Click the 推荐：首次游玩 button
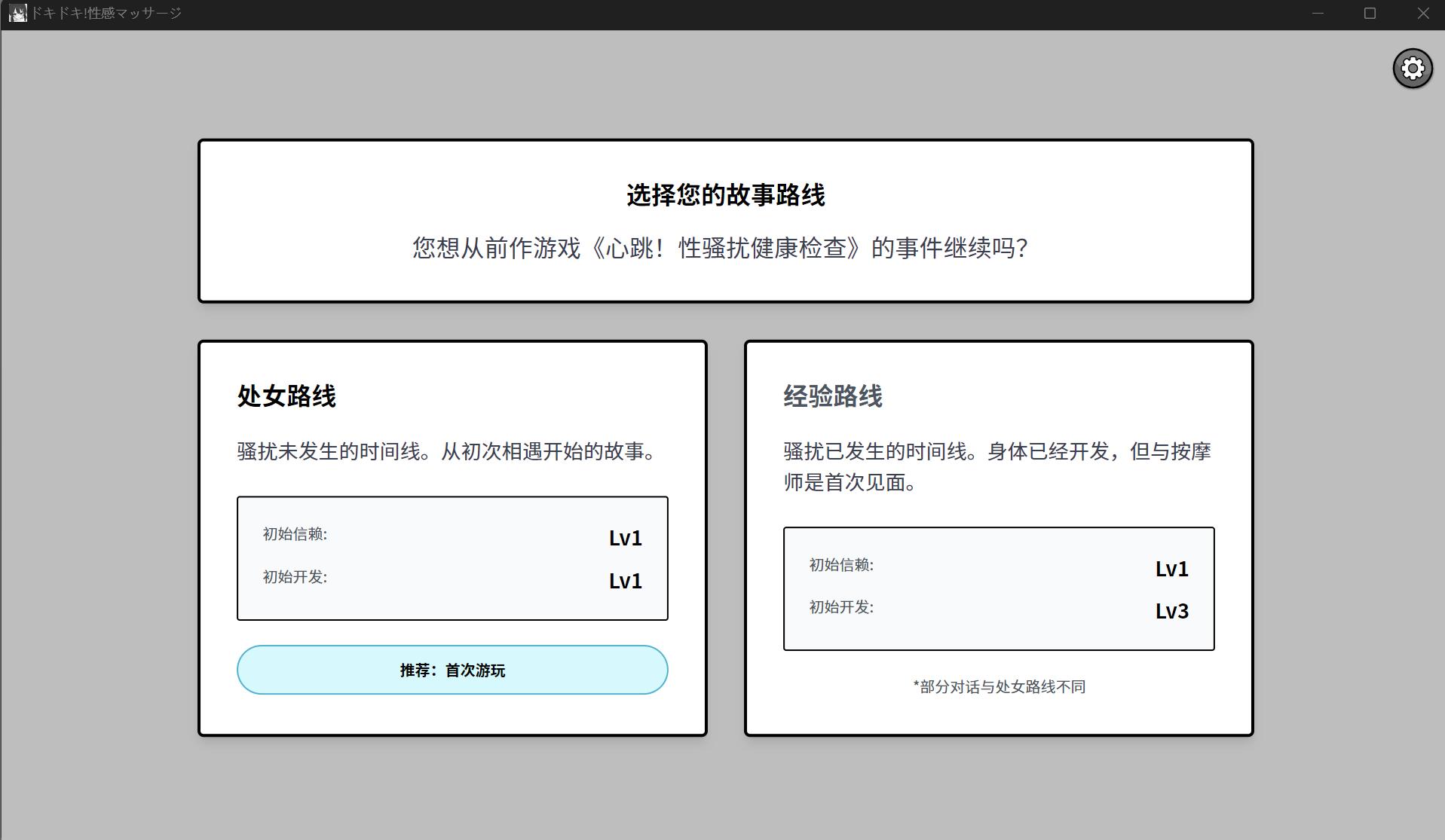The height and width of the screenshot is (840, 1445). tap(452, 670)
